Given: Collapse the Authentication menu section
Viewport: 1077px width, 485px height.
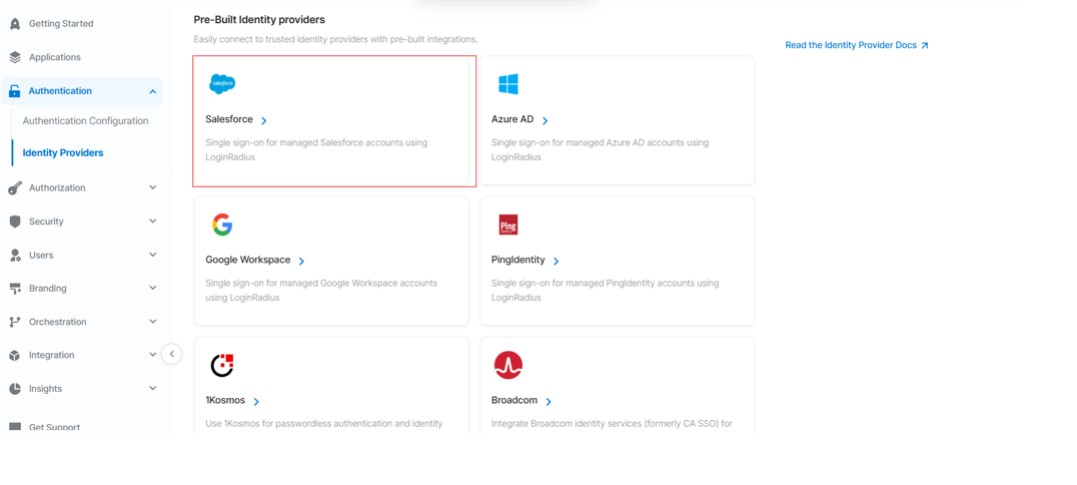Looking at the screenshot, I should pyautogui.click(x=152, y=91).
